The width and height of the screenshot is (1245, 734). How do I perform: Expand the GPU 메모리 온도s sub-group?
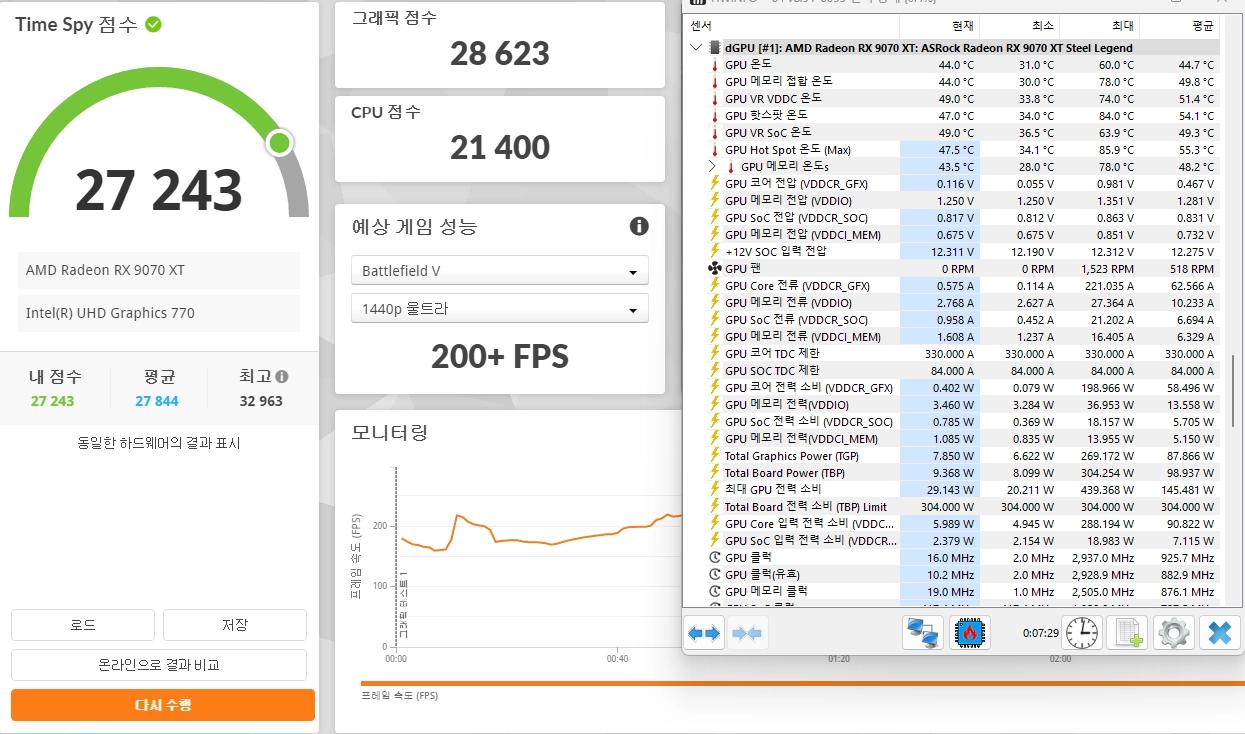click(x=713, y=167)
